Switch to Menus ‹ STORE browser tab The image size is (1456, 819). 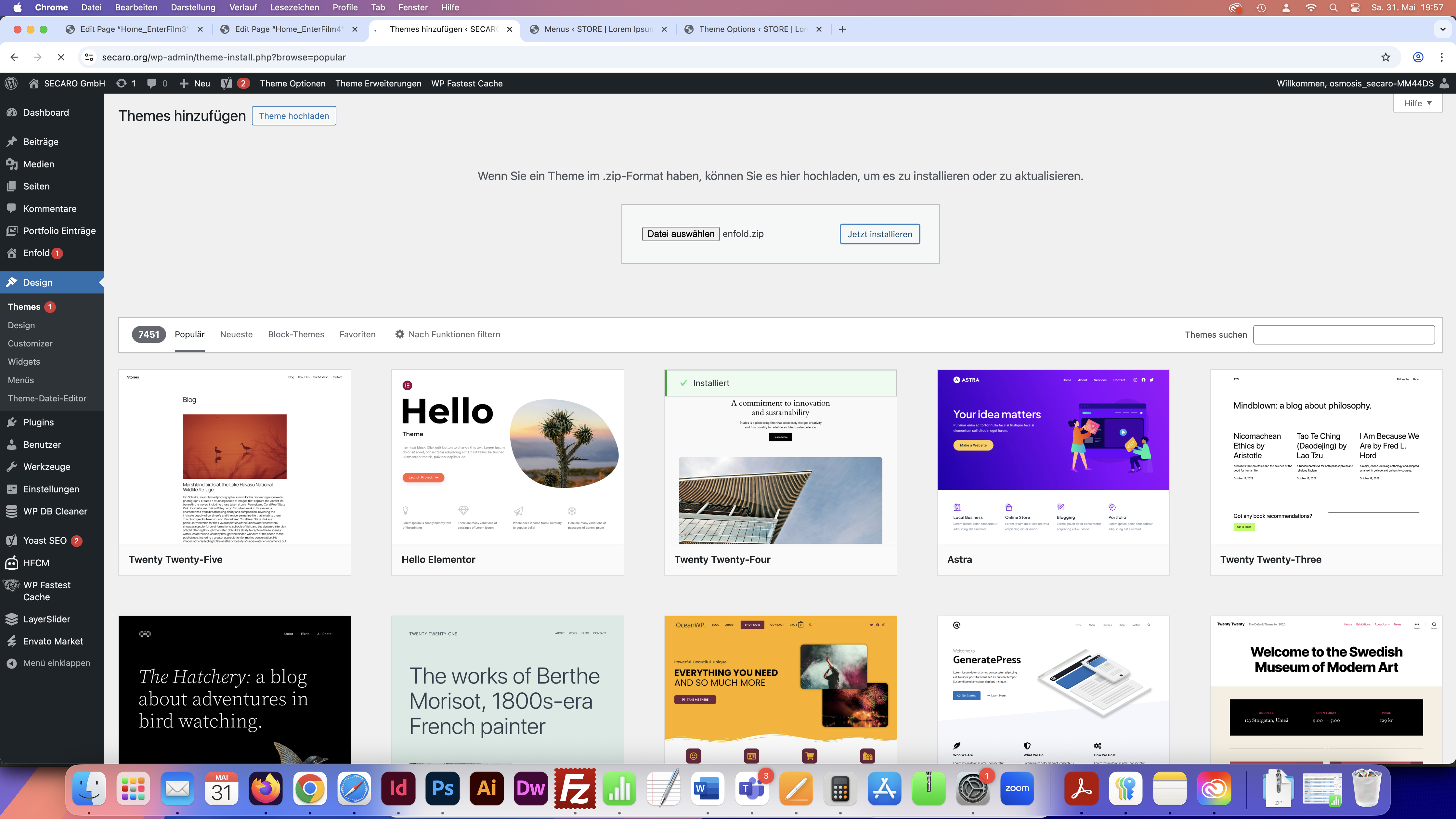(599, 29)
